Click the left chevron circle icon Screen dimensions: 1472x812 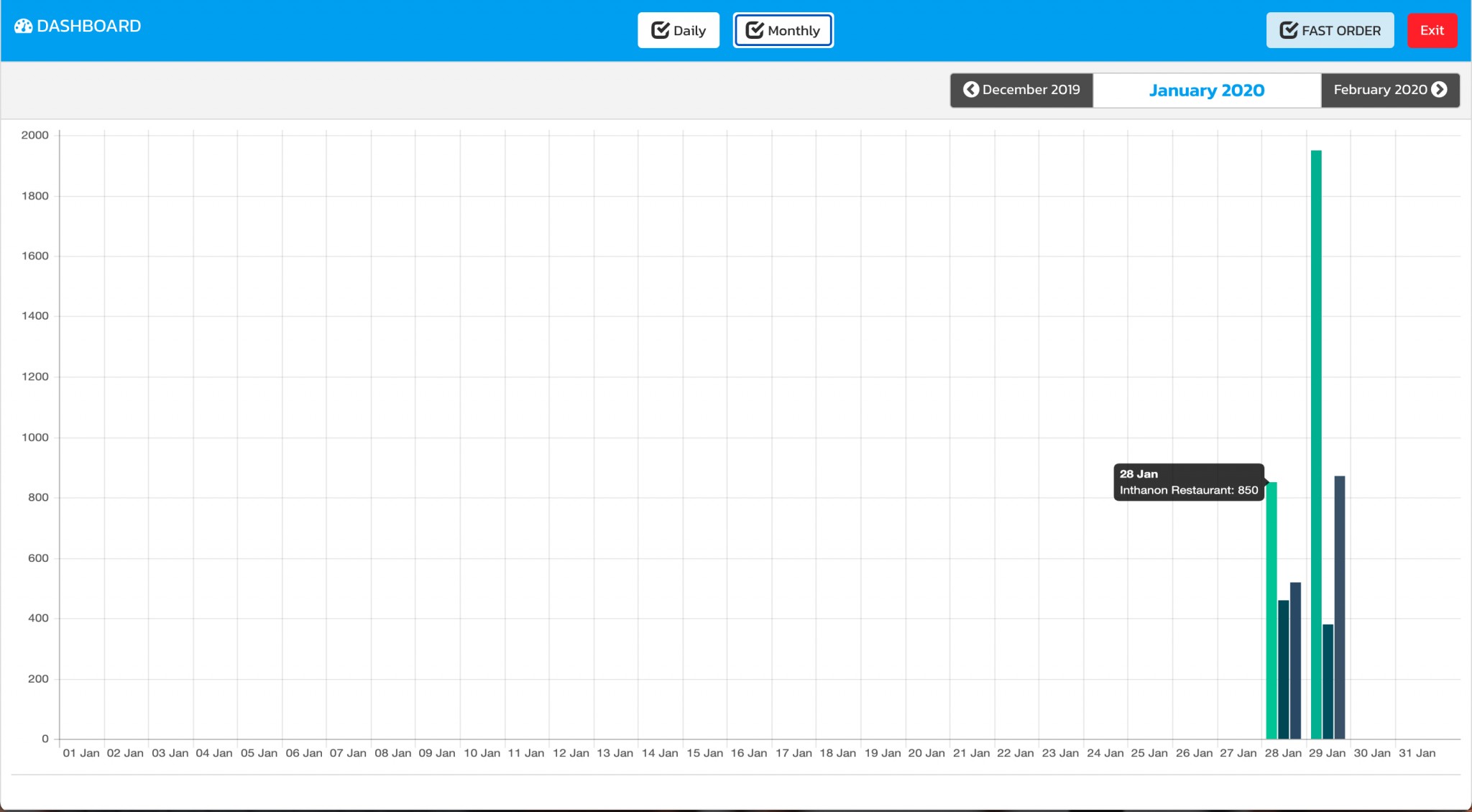971,89
